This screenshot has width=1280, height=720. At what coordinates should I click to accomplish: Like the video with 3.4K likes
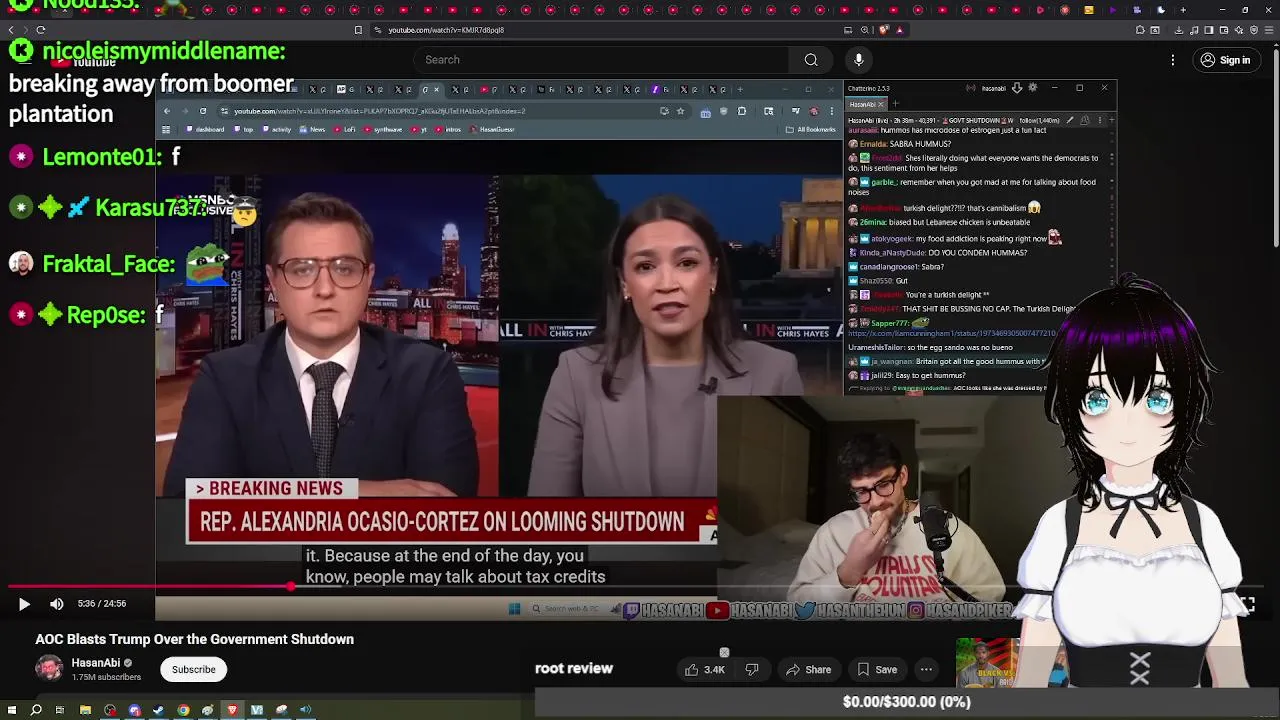[x=705, y=670]
